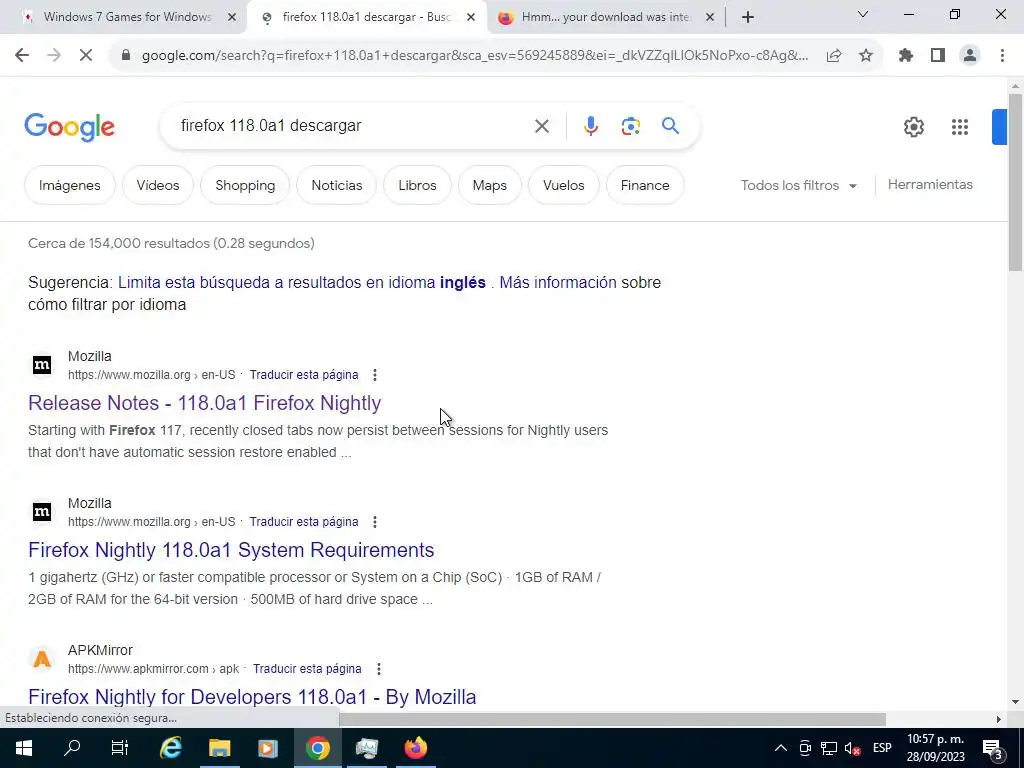Select the firefox 118.0a1 descargar tab

coord(366,17)
